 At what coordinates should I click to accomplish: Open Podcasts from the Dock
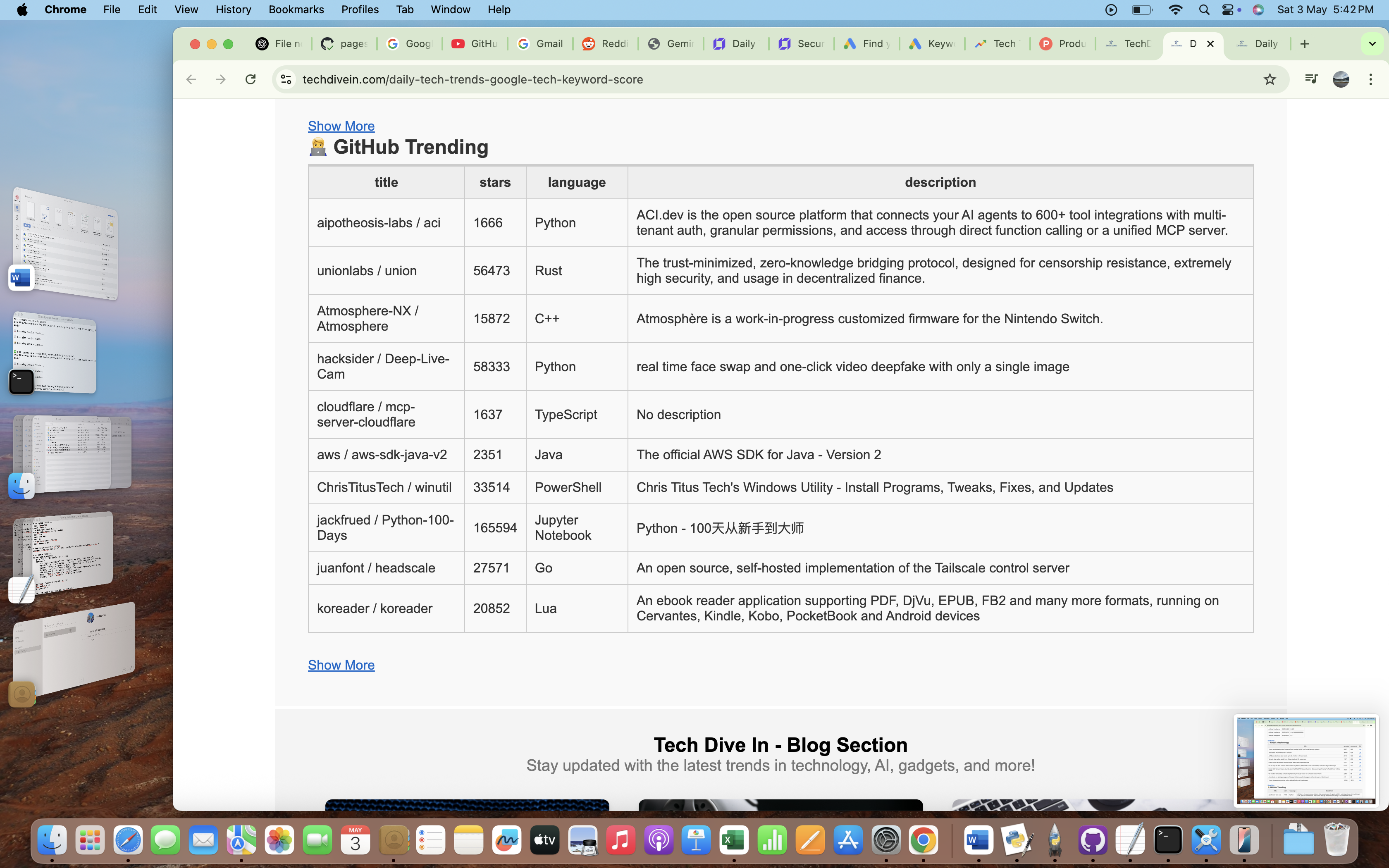tap(659, 840)
